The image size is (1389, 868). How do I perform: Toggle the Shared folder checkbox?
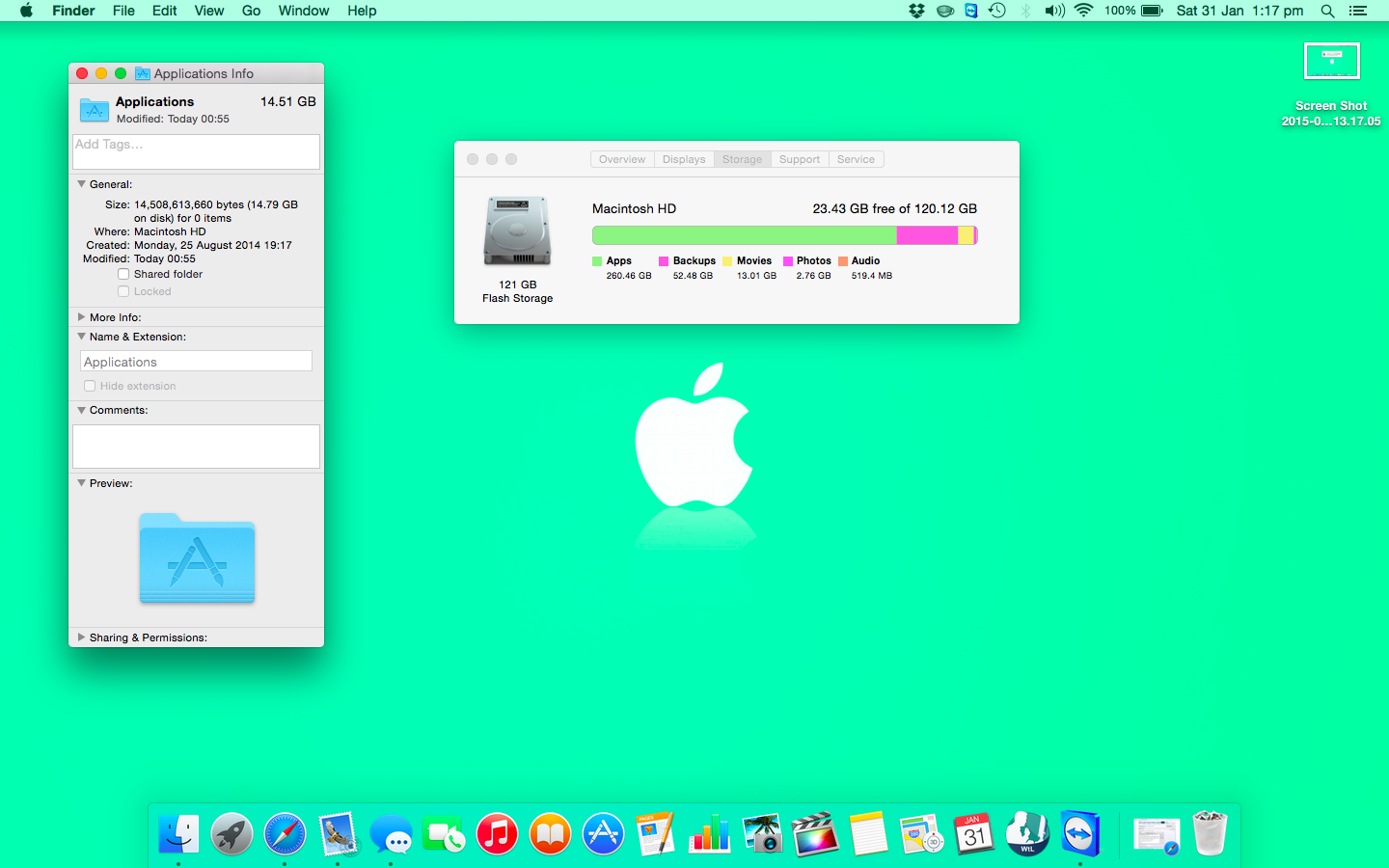123,274
